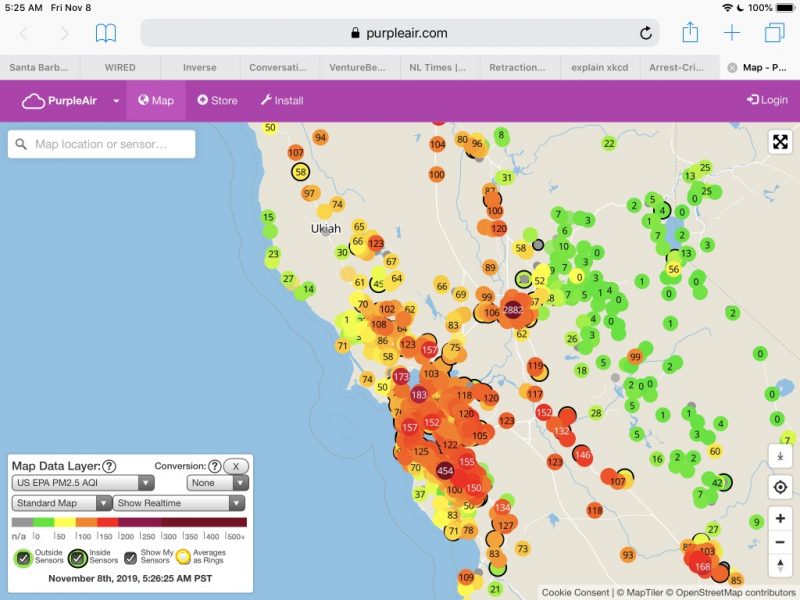Show all tabs overview icon
The image size is (800, 600).
774,33
